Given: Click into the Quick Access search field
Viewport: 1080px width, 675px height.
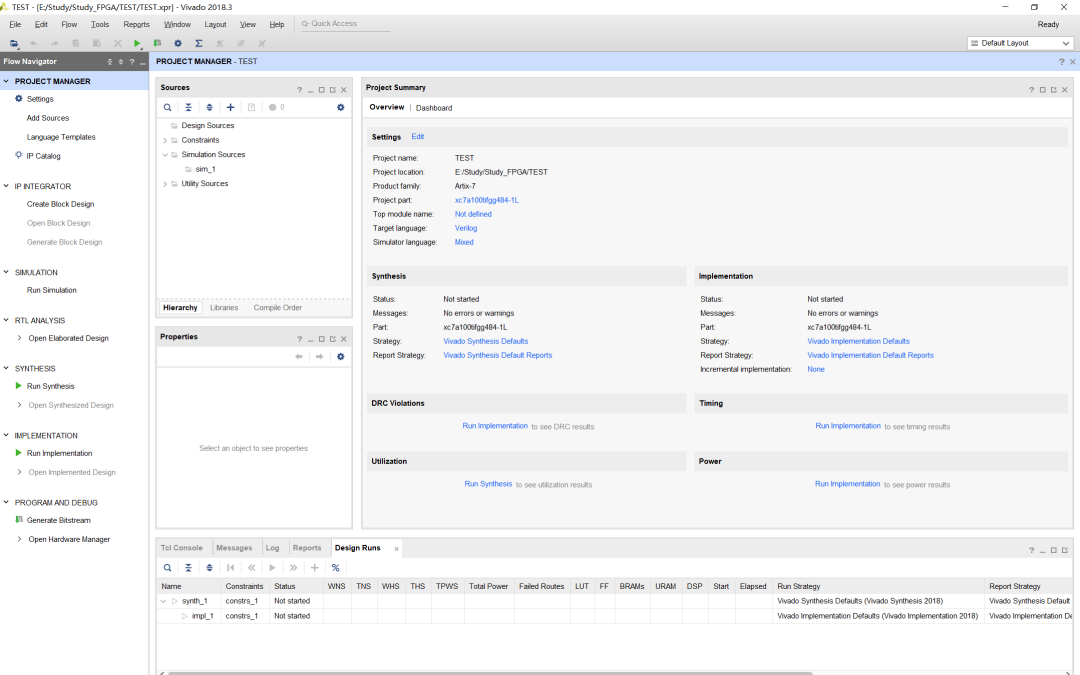Looking at the screenshot, I should pos(344,24).
